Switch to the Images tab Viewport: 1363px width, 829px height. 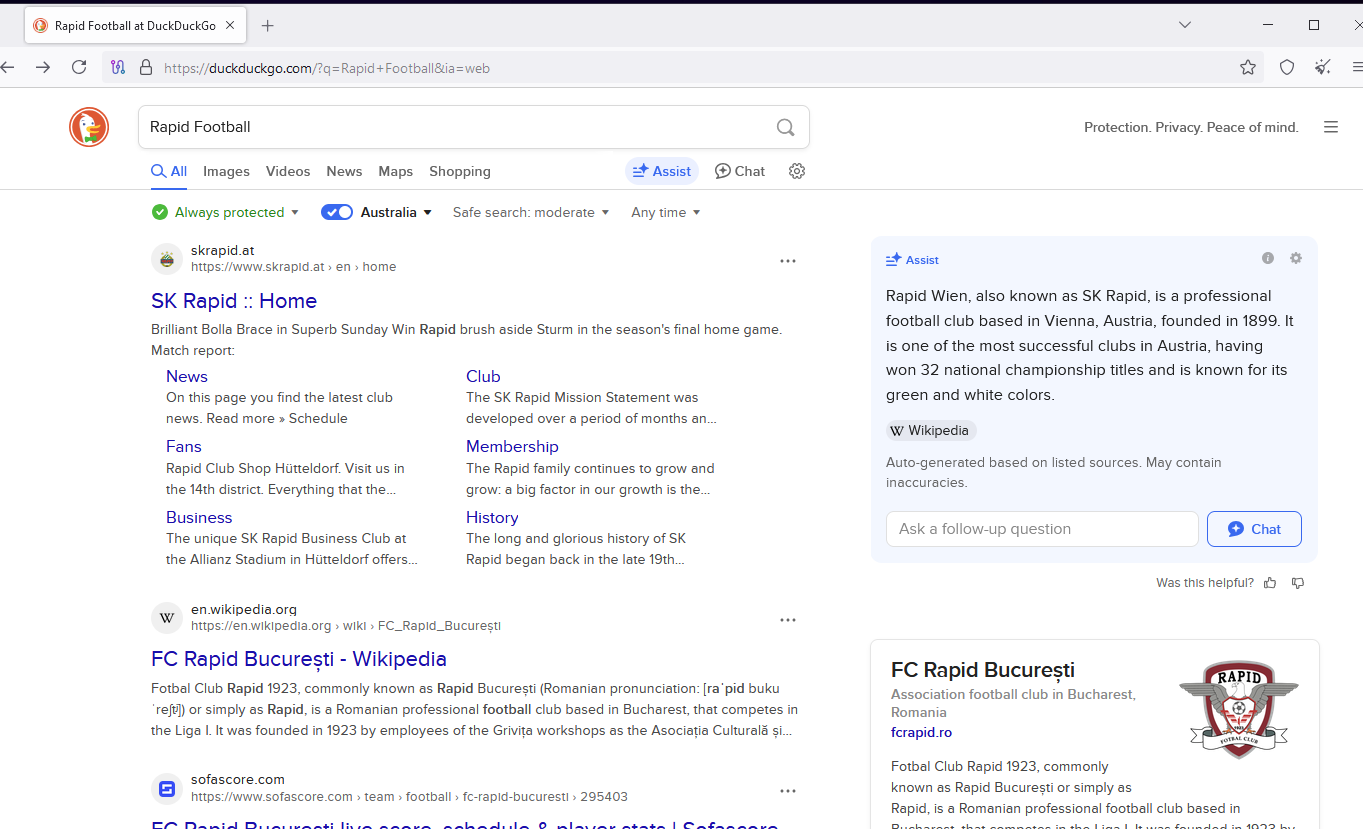pyautogui.click(x=226, y=171)
